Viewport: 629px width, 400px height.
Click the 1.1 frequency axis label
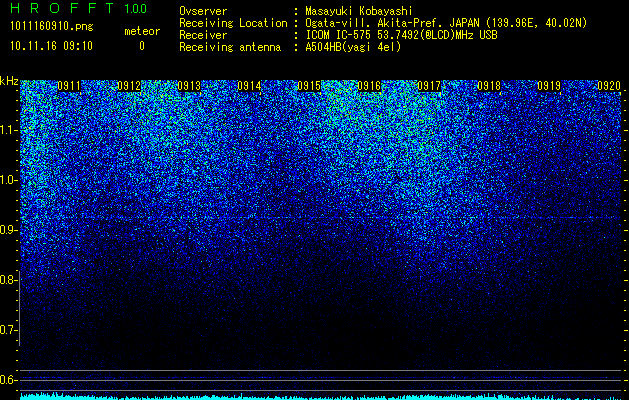tap(9, 130)
